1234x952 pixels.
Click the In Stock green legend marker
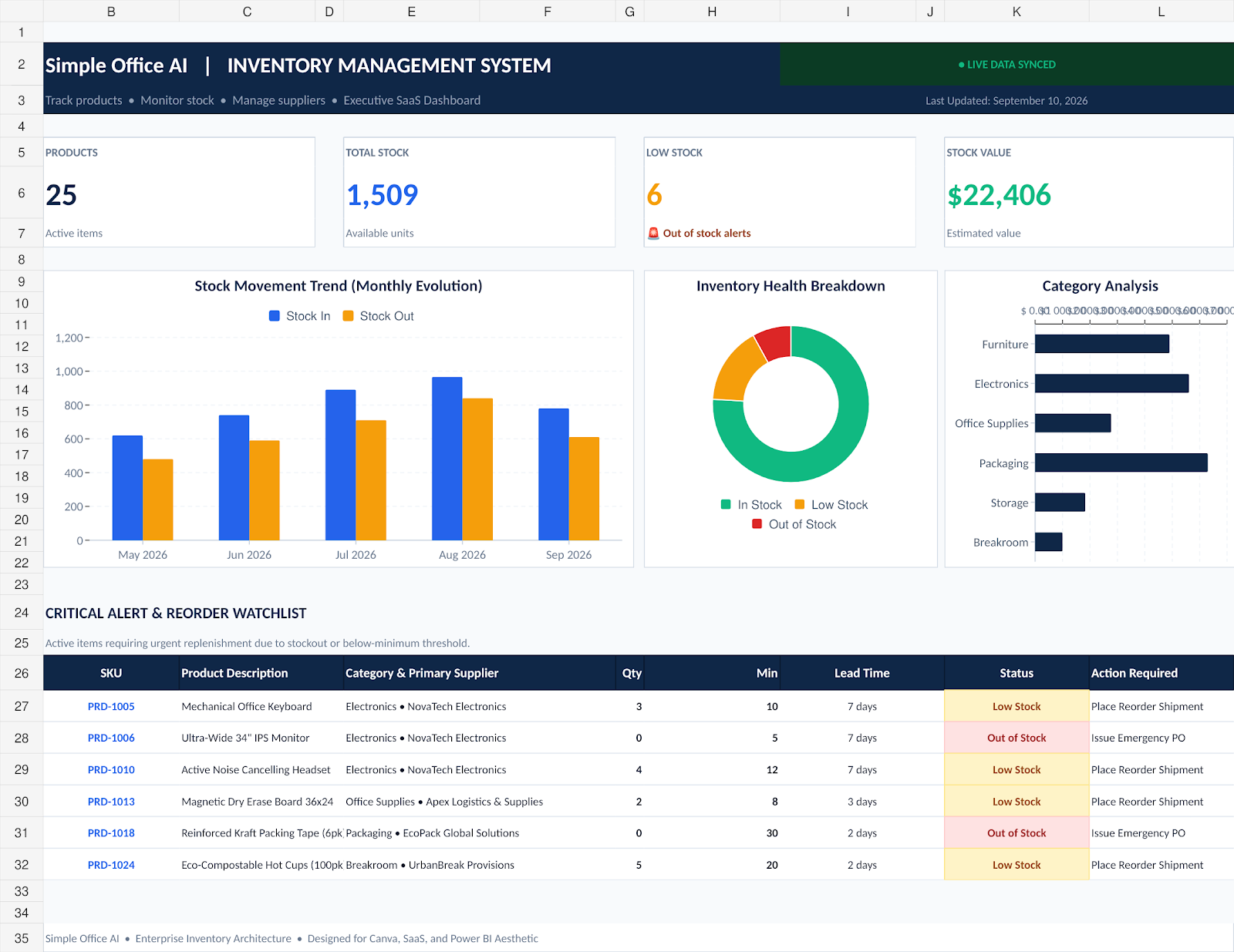(x=726, y=504)
